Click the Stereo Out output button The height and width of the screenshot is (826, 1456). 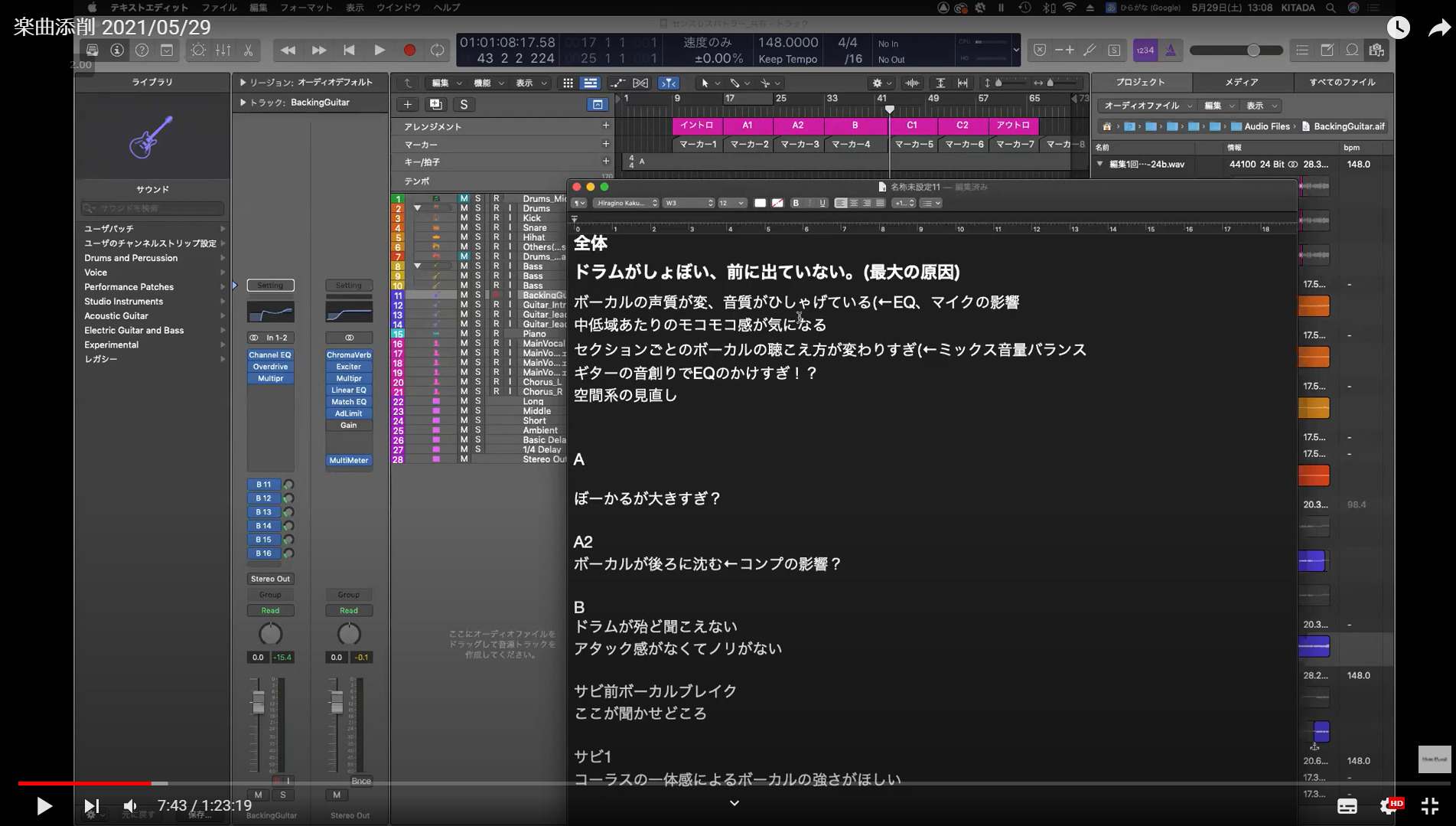coord(270,579)
